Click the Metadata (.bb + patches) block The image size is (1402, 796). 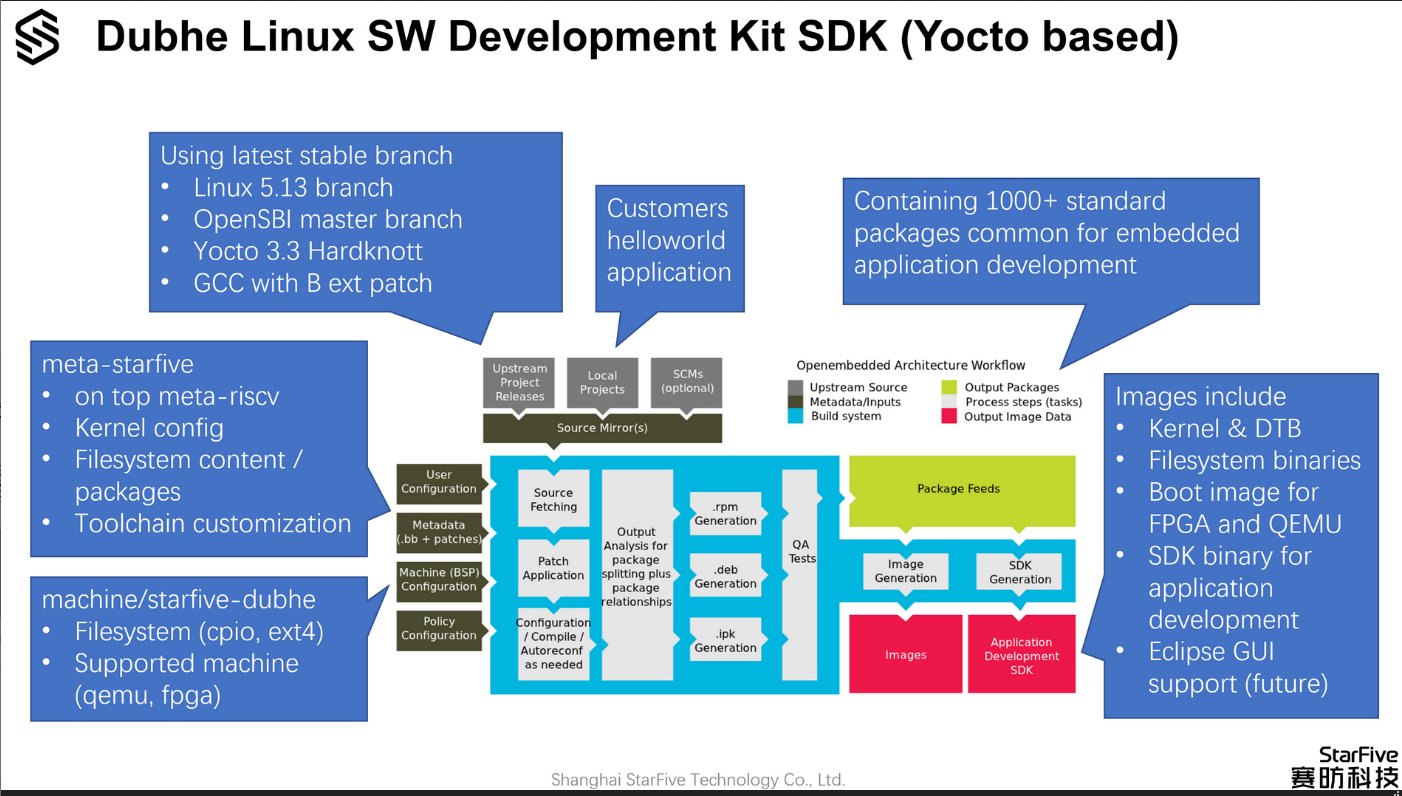point(439,531)
